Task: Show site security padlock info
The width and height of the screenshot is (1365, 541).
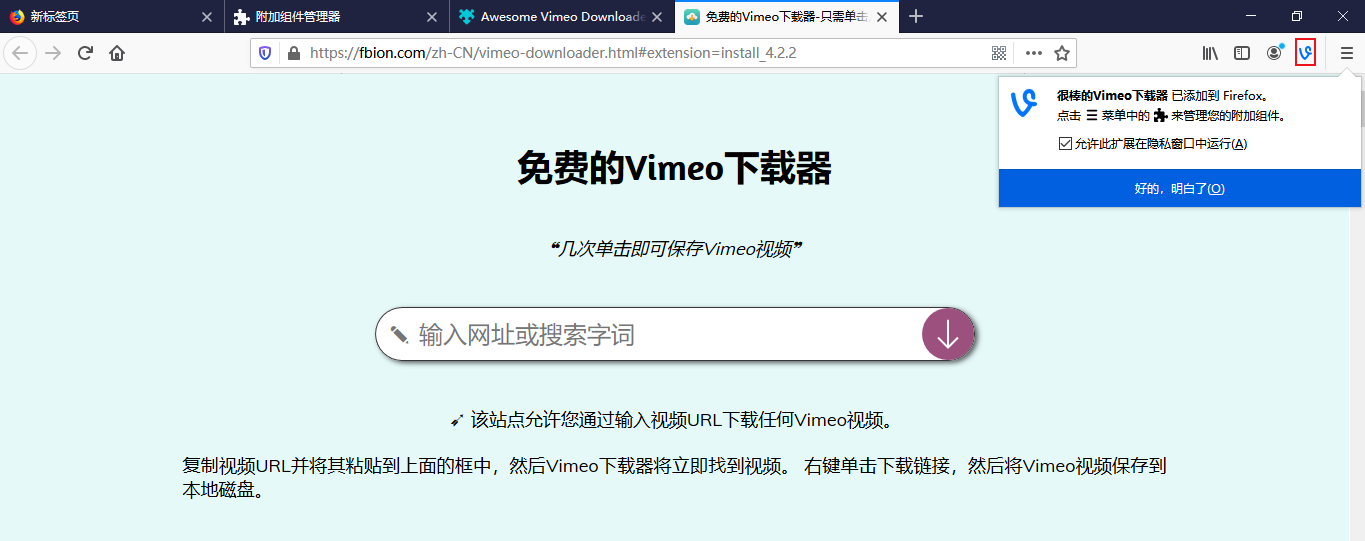Action: tap(293, 53)
